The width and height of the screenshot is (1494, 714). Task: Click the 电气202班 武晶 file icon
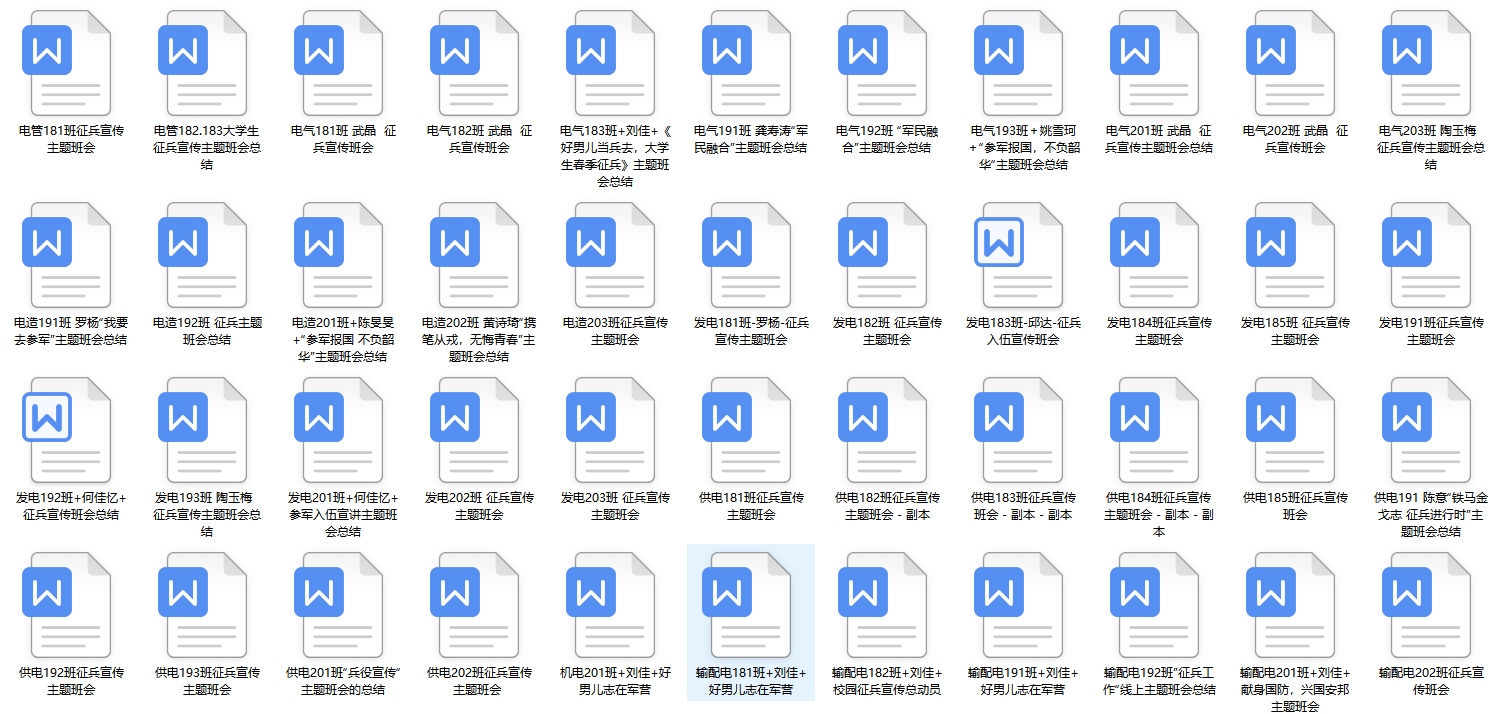(x=1290, y=63)
